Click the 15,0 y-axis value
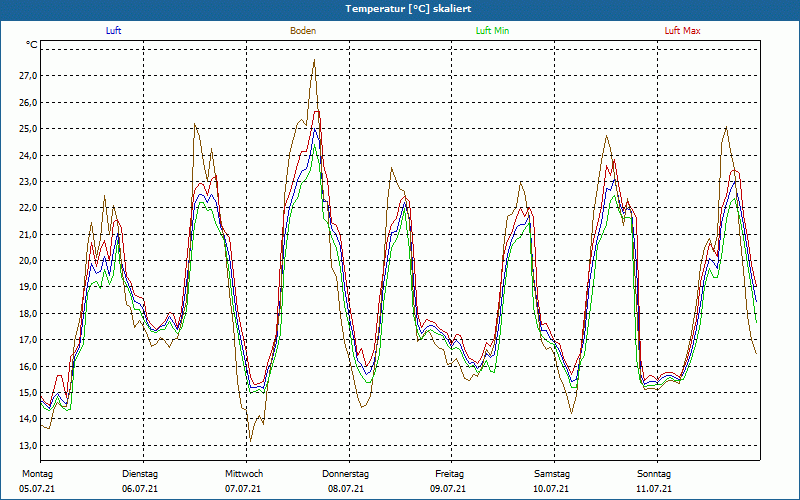800x500 pixels. pos(28,392)
